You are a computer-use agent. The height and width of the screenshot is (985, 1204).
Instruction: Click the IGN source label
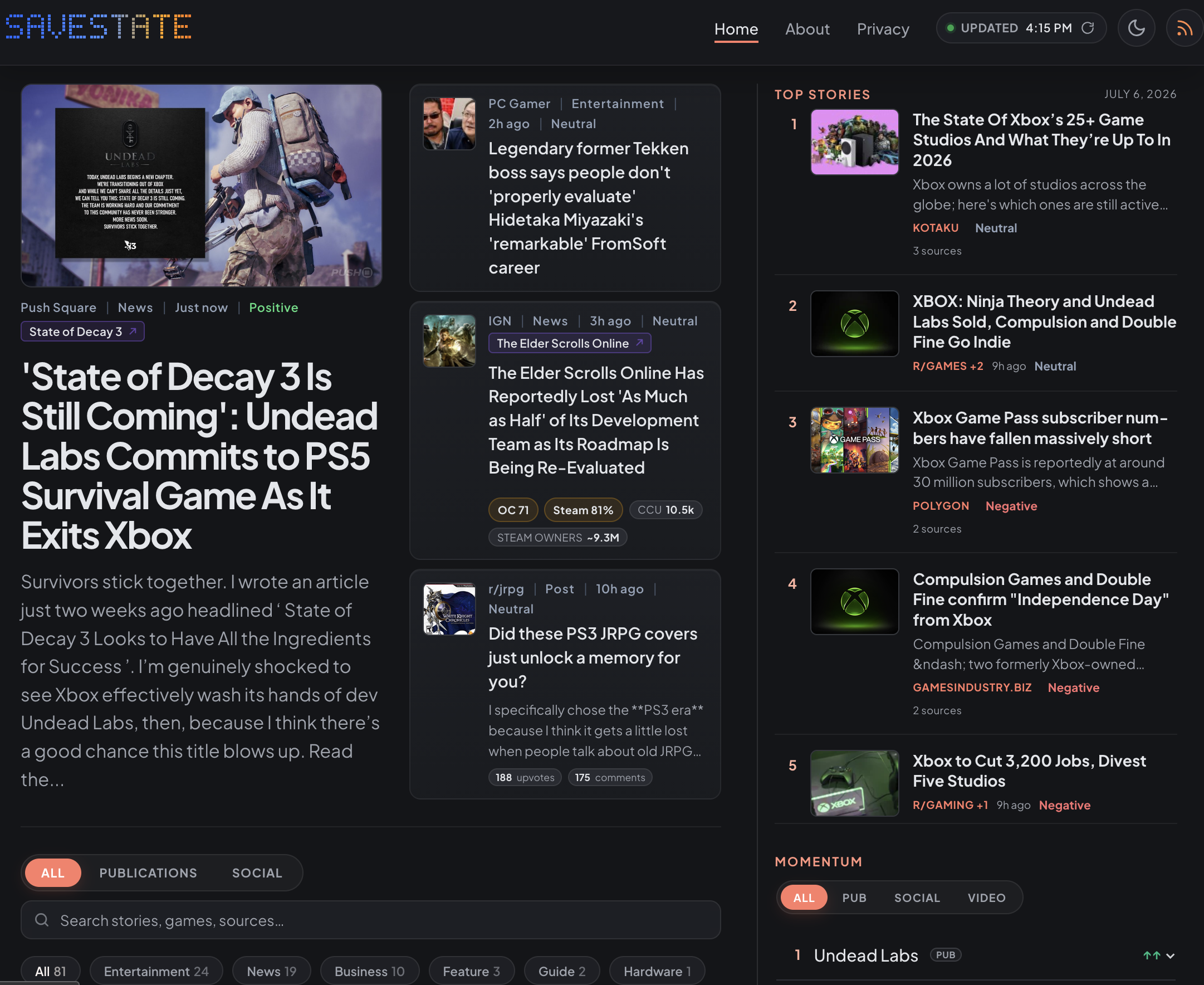pos(500,320)
